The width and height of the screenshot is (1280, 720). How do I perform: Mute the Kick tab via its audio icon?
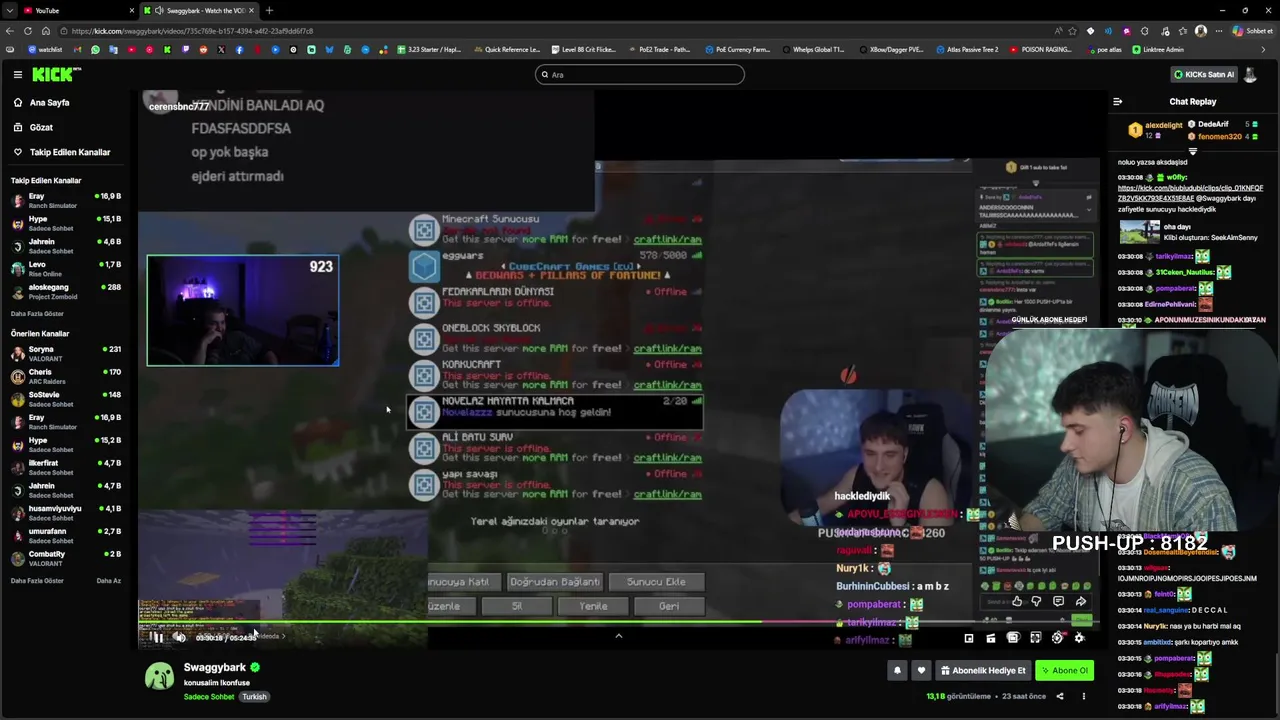pyautogui.click(x=158, y=10)
